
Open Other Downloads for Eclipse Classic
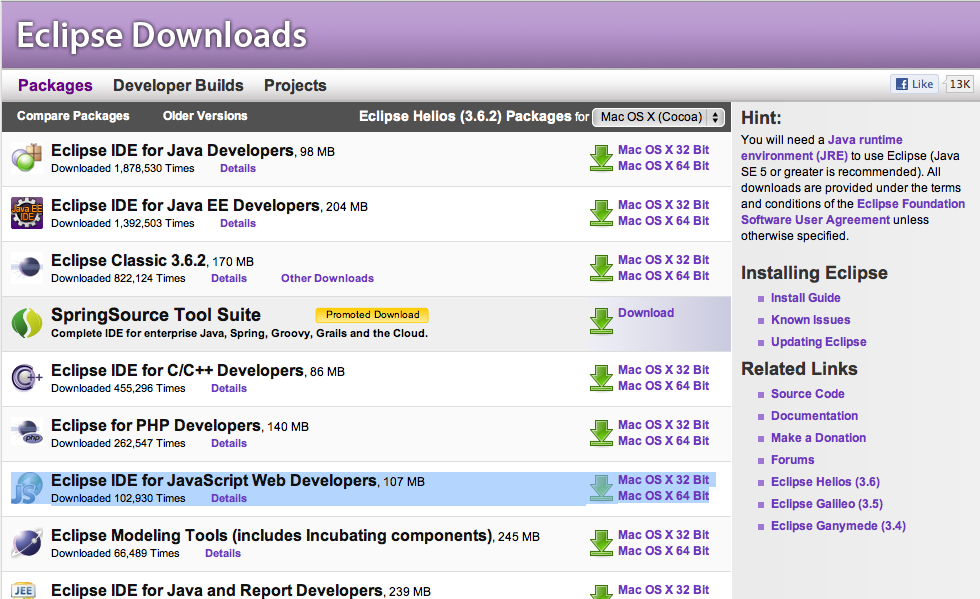click(327, 278)
